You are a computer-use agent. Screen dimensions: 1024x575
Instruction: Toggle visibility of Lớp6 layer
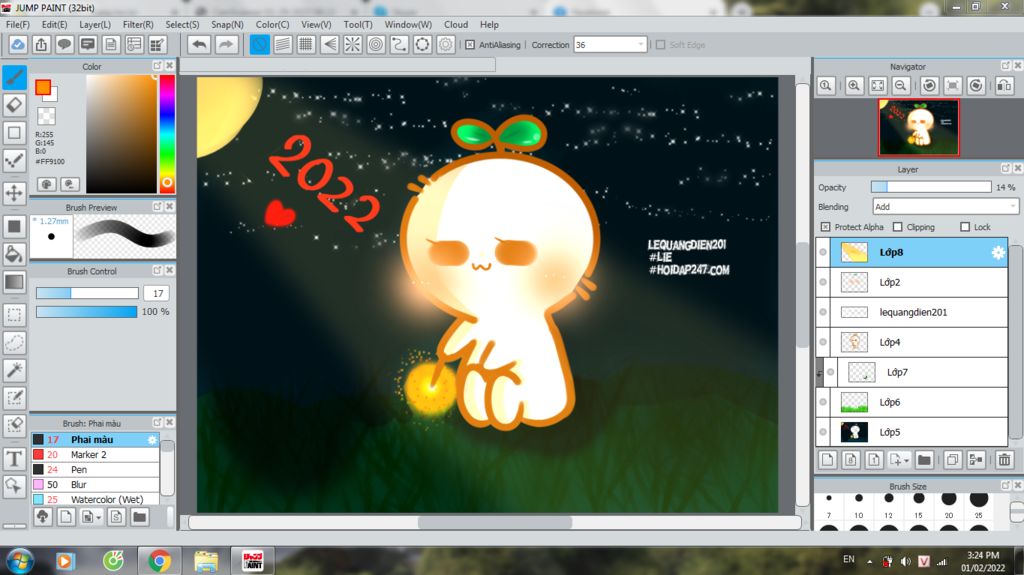(x=823, y=402)
